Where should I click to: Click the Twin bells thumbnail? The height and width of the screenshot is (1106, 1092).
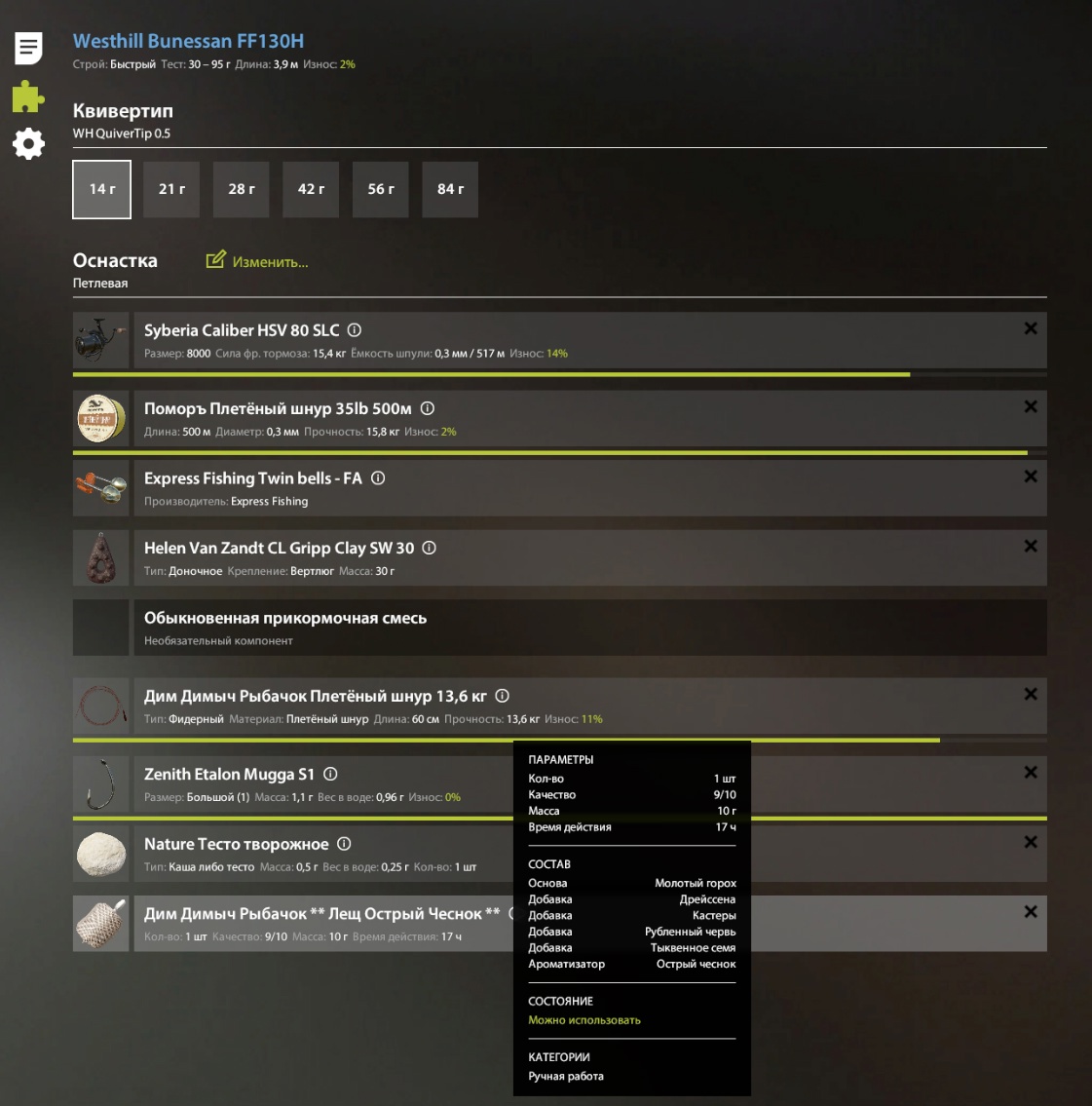click(x=100, y=488)
